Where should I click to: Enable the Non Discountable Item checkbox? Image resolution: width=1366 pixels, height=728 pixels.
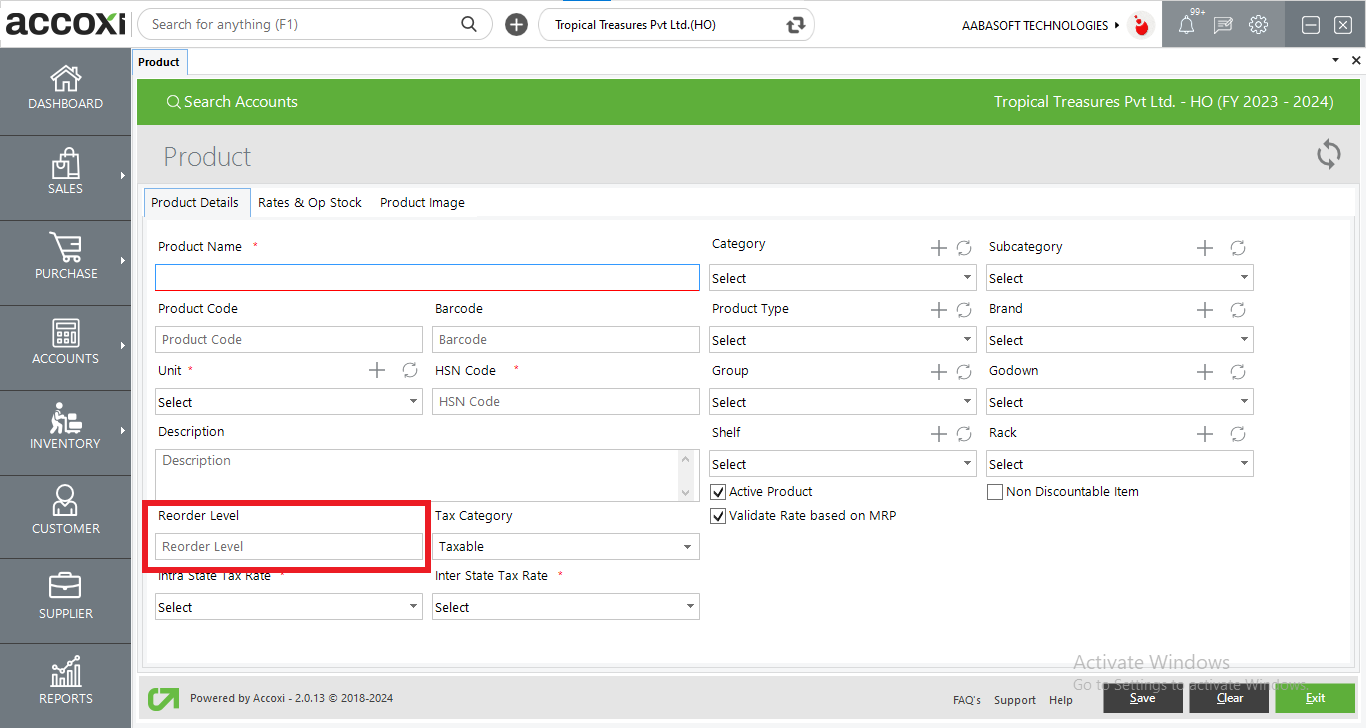(995, 492)
